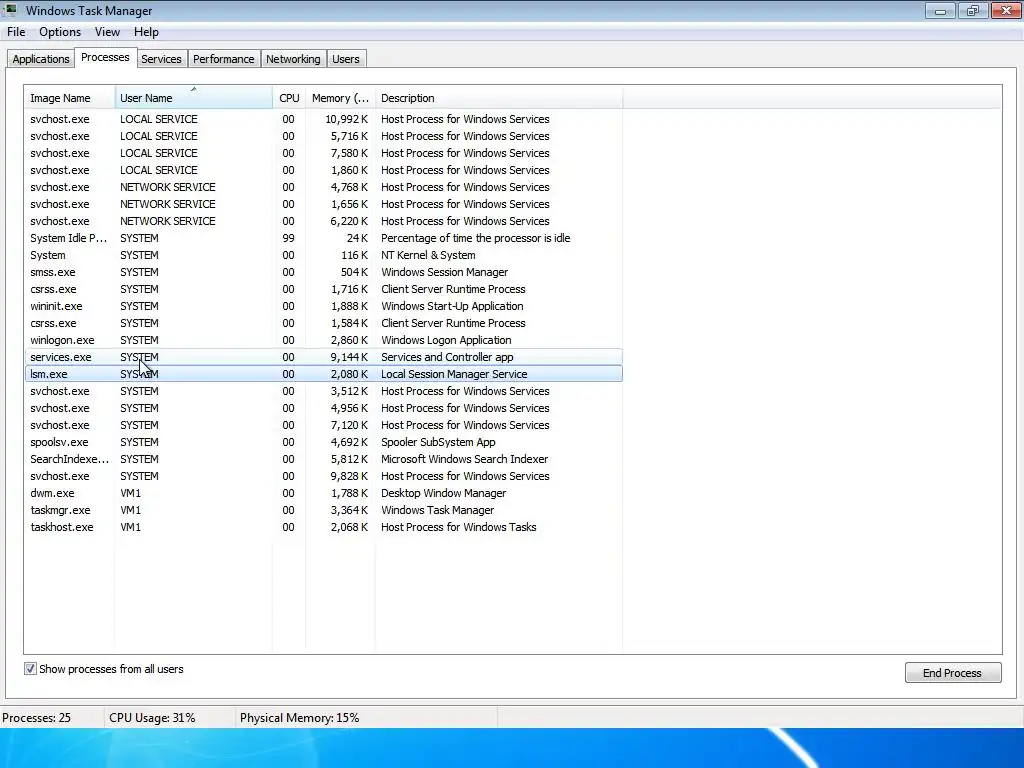Select the SearchIndexer process row
This screenshot has width=1024, height=768.
tap(323, 458)
